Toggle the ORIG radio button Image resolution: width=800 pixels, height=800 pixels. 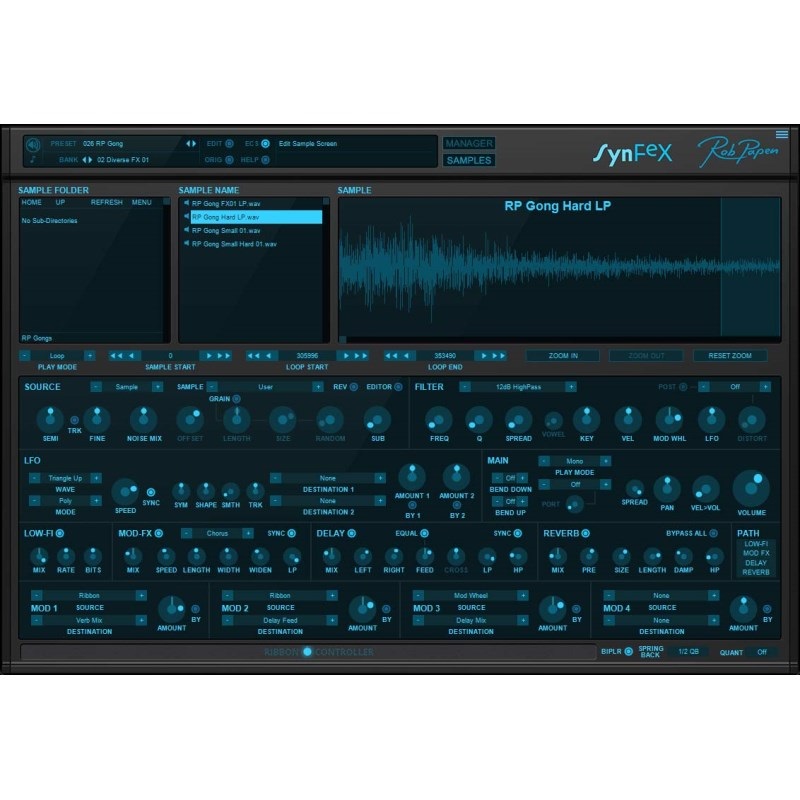point(229,160)
